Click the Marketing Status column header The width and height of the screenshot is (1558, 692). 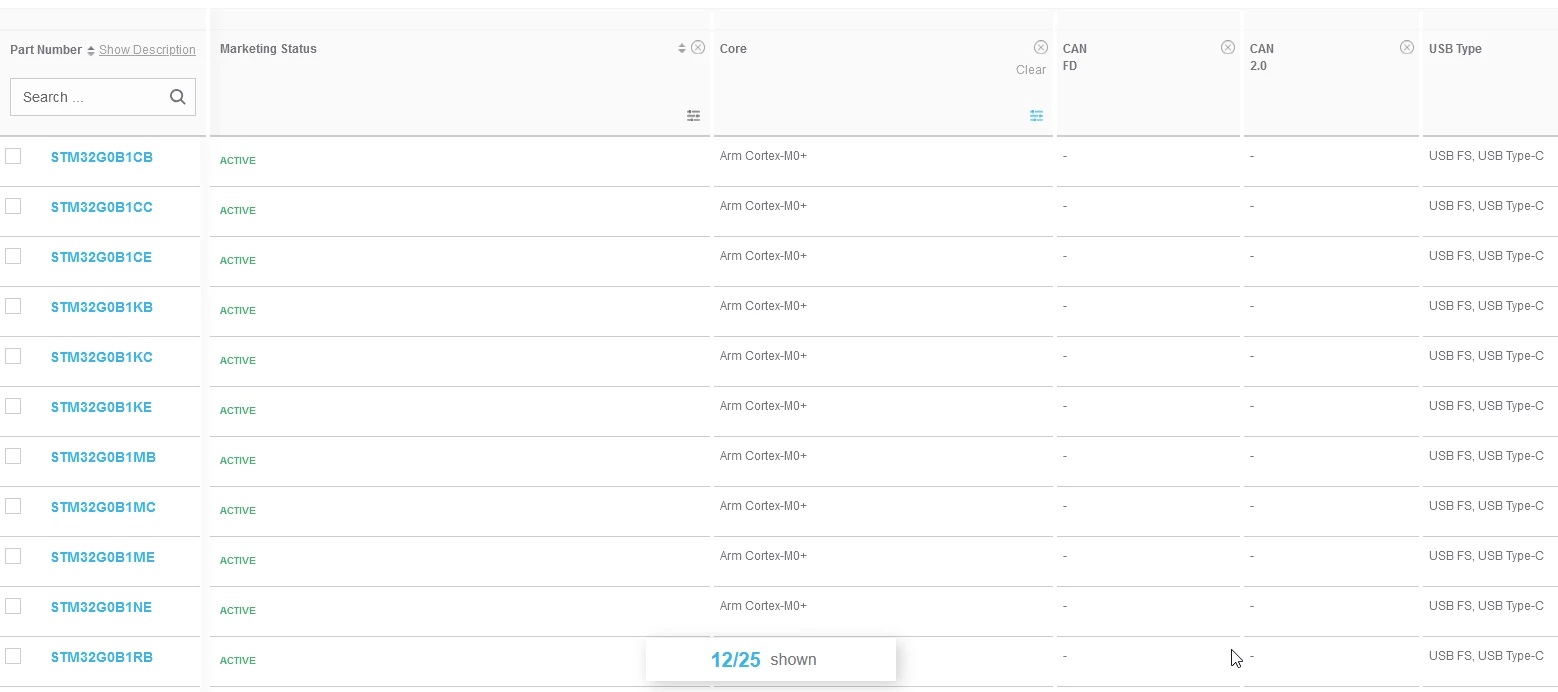[x=268, y=49]
